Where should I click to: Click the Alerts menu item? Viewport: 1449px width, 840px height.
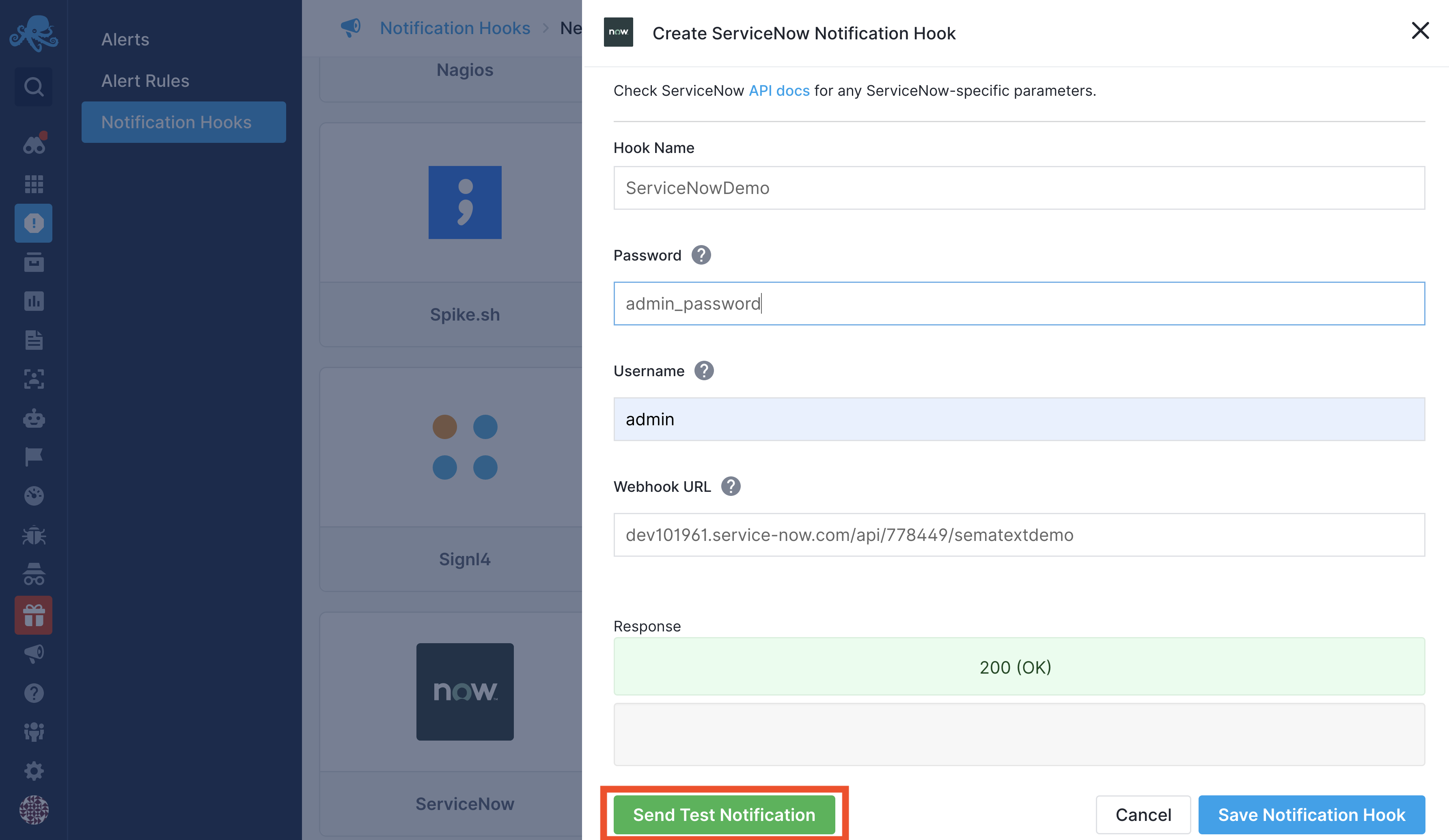pyautogui.click(x=125, y=38)
